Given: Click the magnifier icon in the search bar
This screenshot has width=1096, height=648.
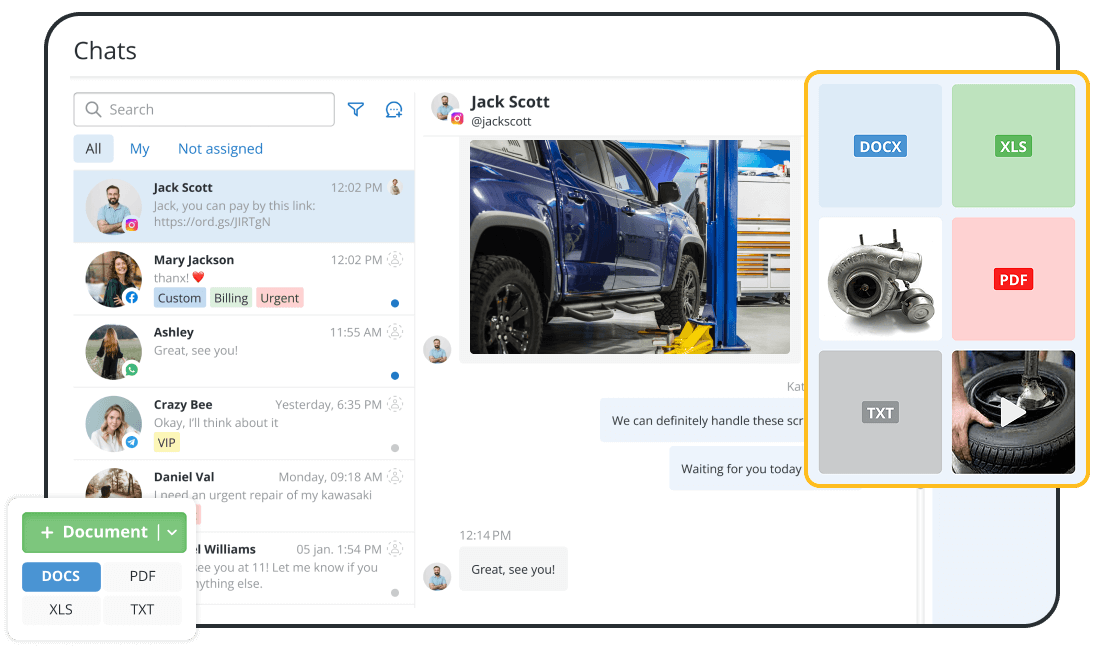Looking at the screenshot, I should (x=91, y=109).
